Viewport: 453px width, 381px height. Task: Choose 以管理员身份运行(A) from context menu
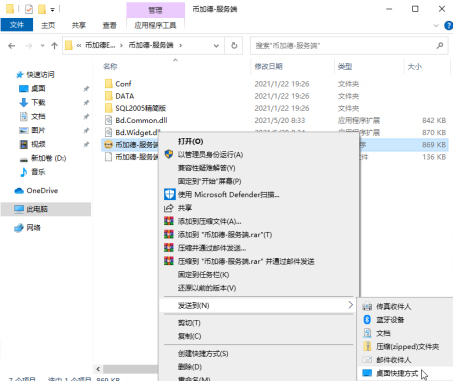[210, 155]
